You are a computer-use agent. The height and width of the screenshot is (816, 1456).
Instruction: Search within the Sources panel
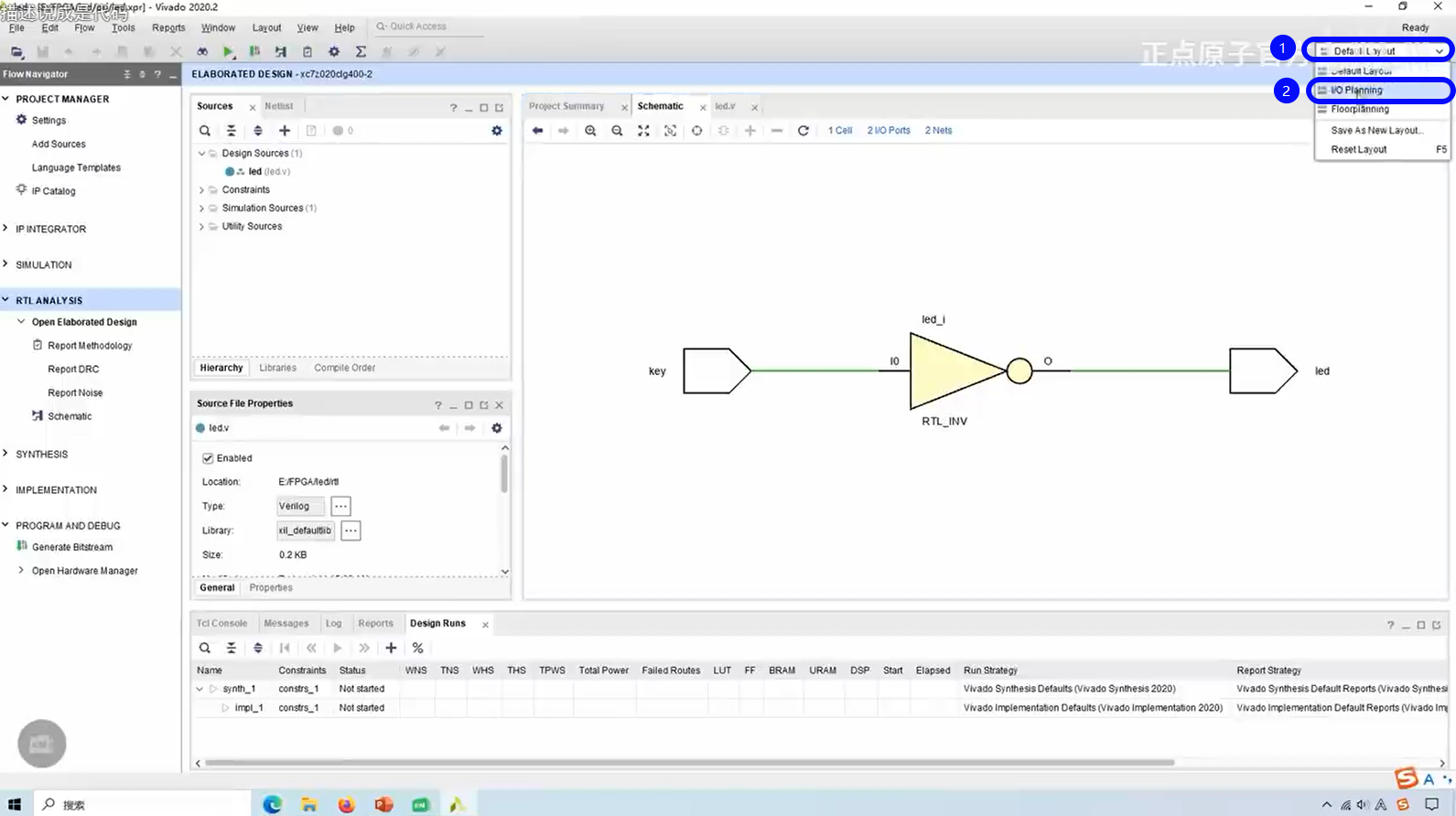pos(205,131)
